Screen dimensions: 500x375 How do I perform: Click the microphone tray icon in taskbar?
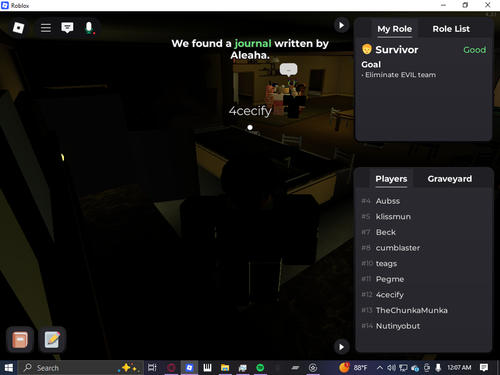pyautogui.click(x=438, y=368)
